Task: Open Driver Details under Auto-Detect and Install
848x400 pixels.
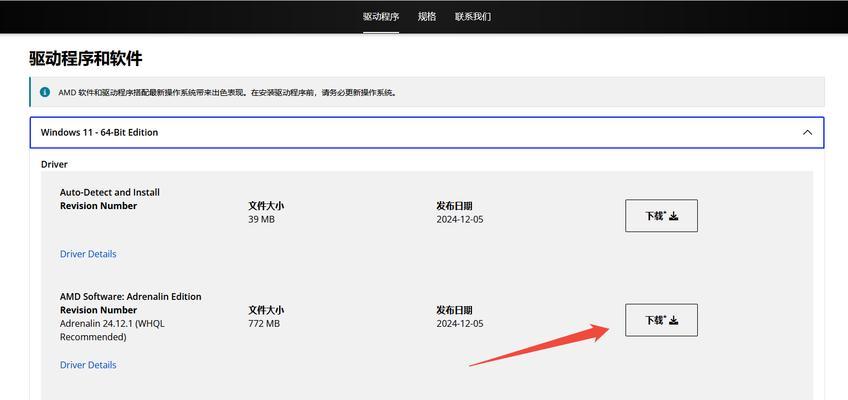Action: click(x=88, y=254)
